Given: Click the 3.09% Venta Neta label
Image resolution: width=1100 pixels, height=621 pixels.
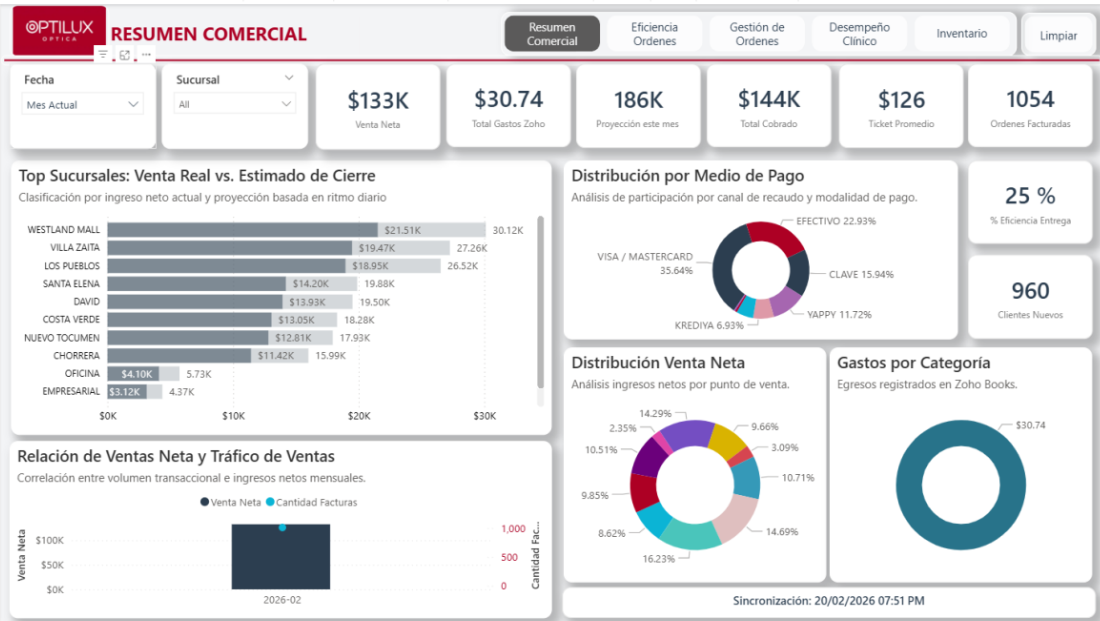Looking at the screenshot, I should click(784, 448).
